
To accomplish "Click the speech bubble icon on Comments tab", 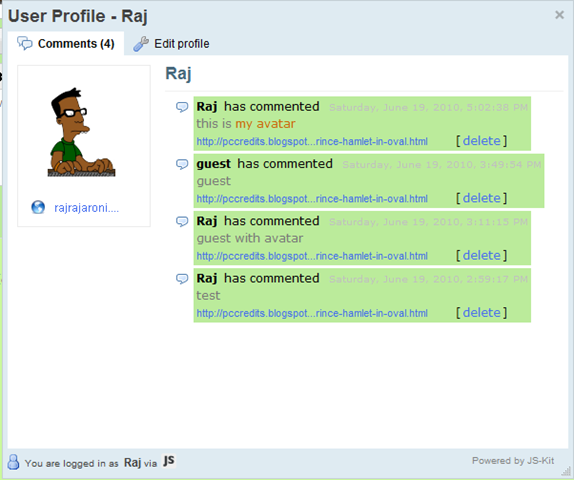I will click(25, 43).
